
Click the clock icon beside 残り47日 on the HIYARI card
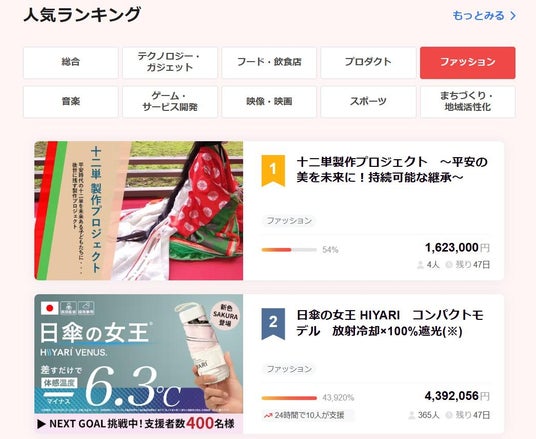(449, 415)
